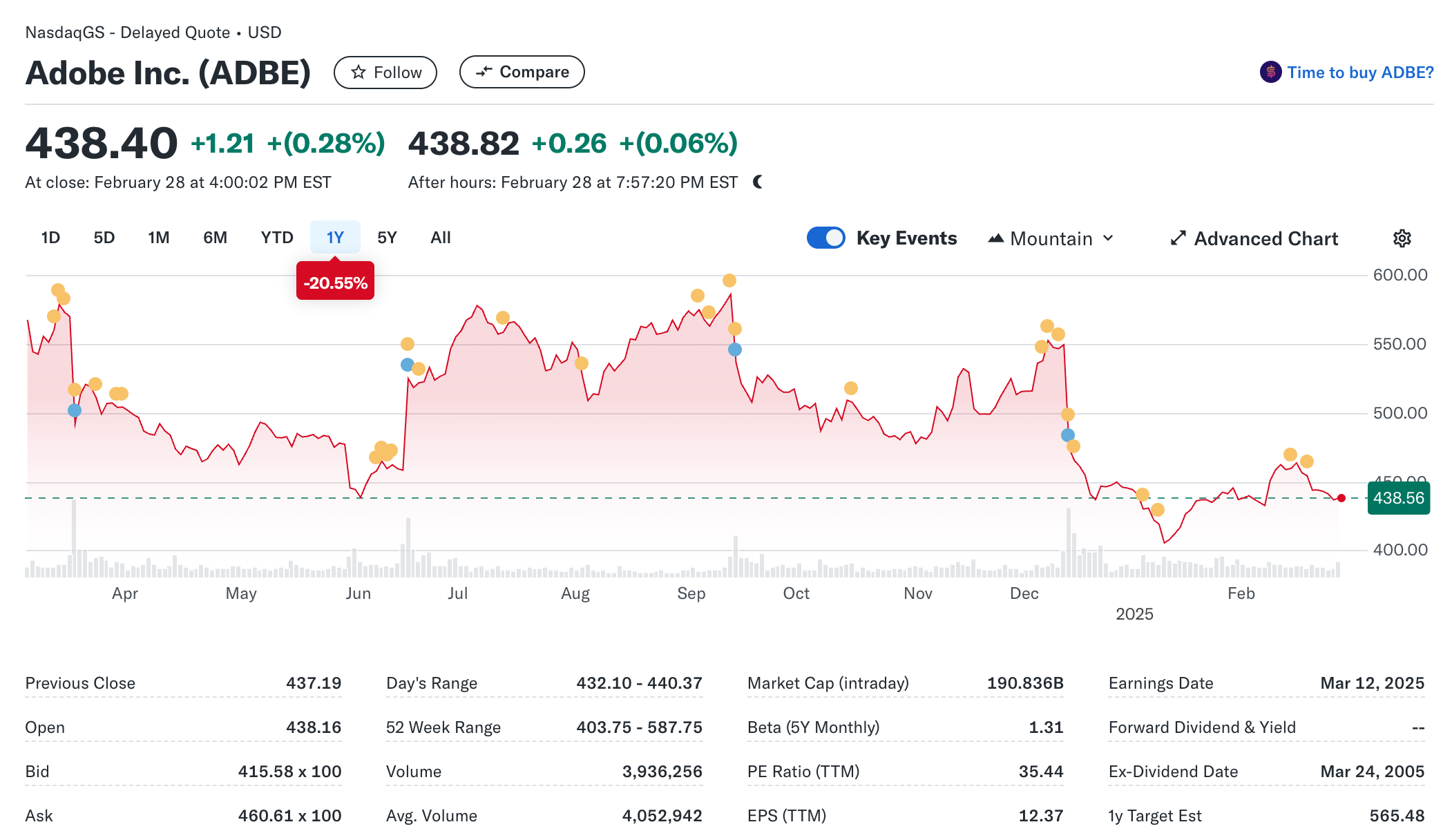Image resolution: width=1452 pixels, height=840 pixels.
Task: Switch to the 6M range tab
Action: (215, 238)
